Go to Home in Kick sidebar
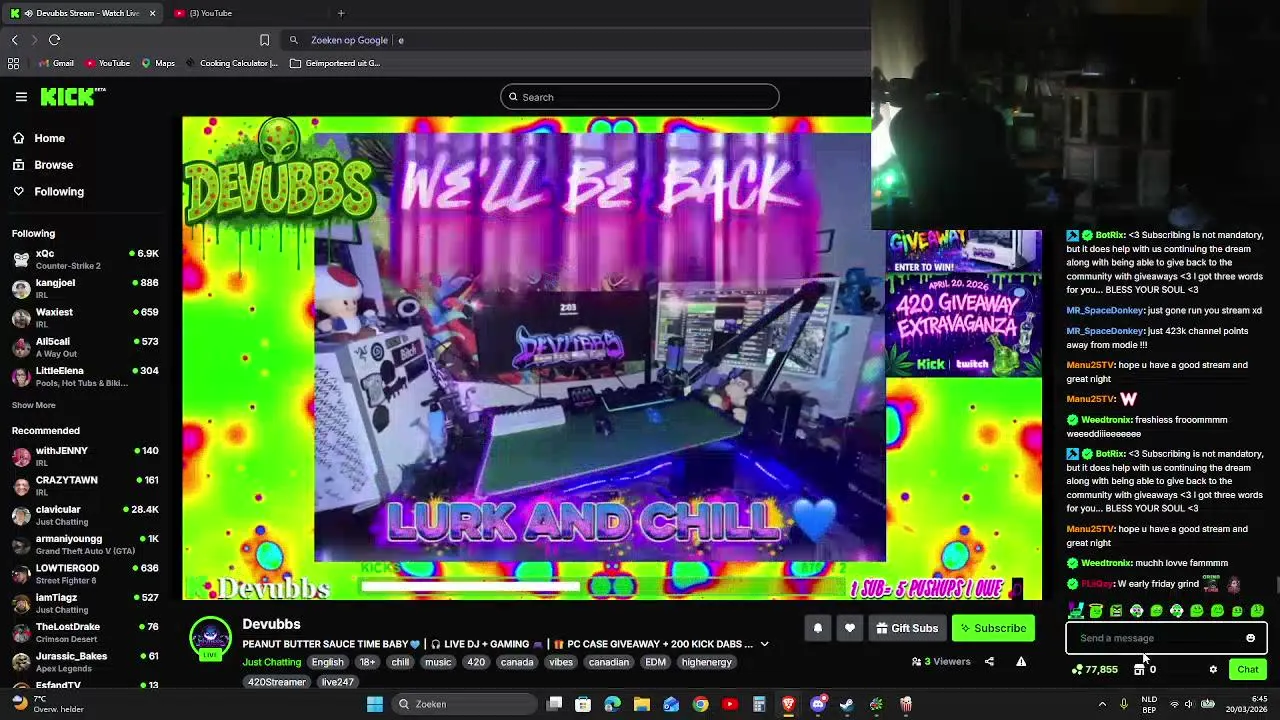Image resolution: width=1280 pixels, height=720 pixels. tap(39, 138)
